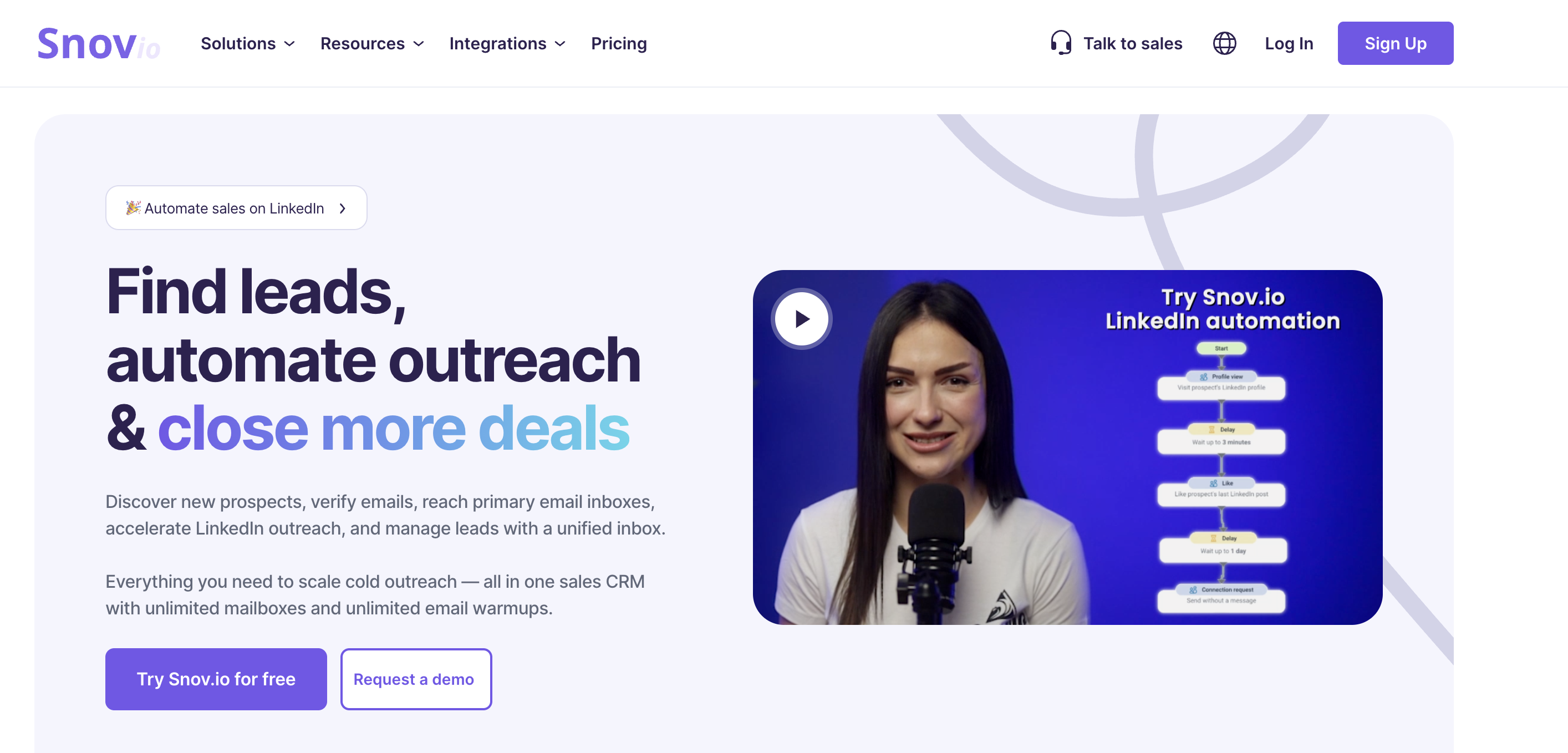1568x753 pixels.
Task: Open the Pricing page
Action: pyautogui.click(x=618, y=43)
